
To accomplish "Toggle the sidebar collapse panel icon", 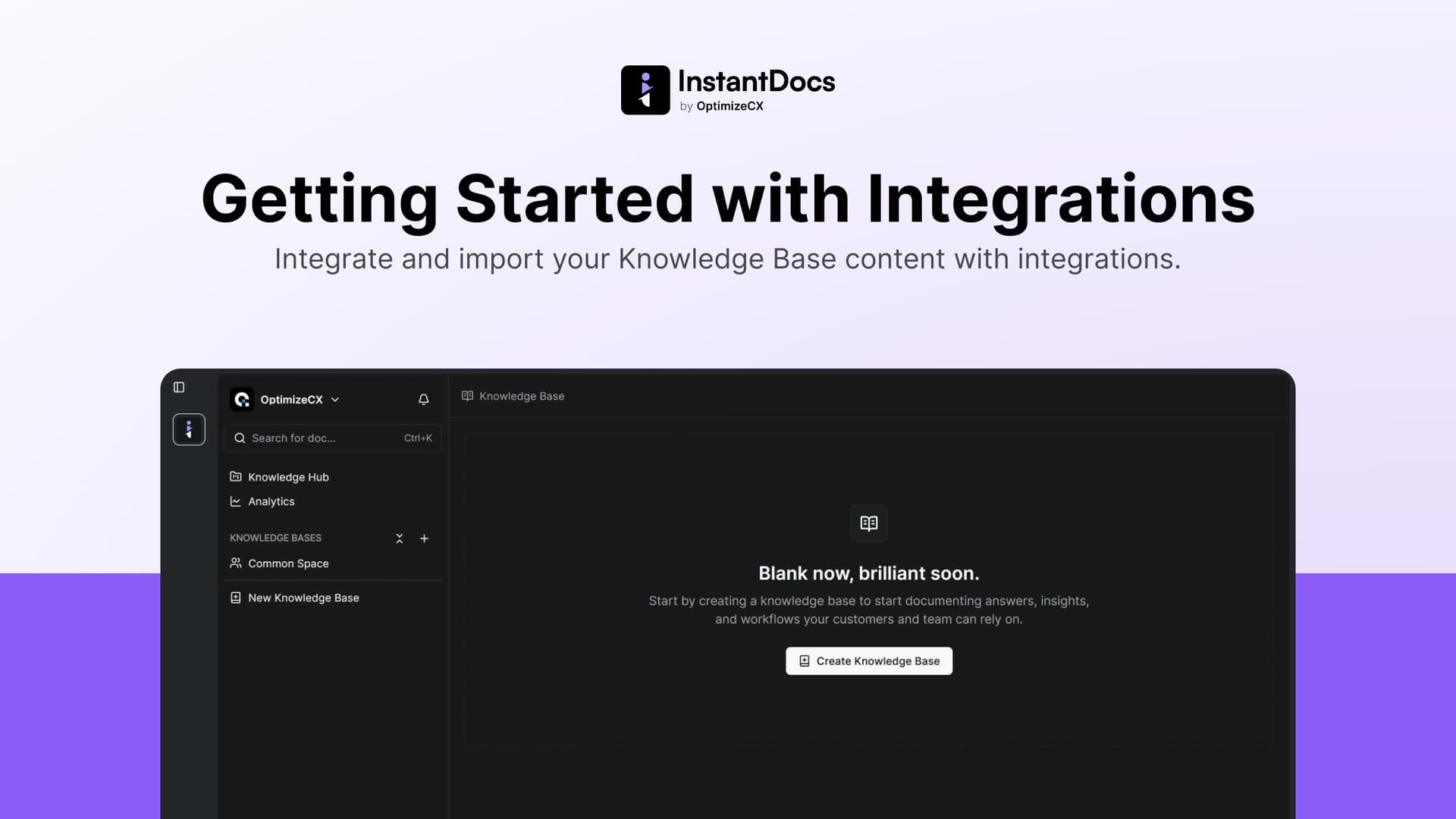I will (x=179, y=387).
